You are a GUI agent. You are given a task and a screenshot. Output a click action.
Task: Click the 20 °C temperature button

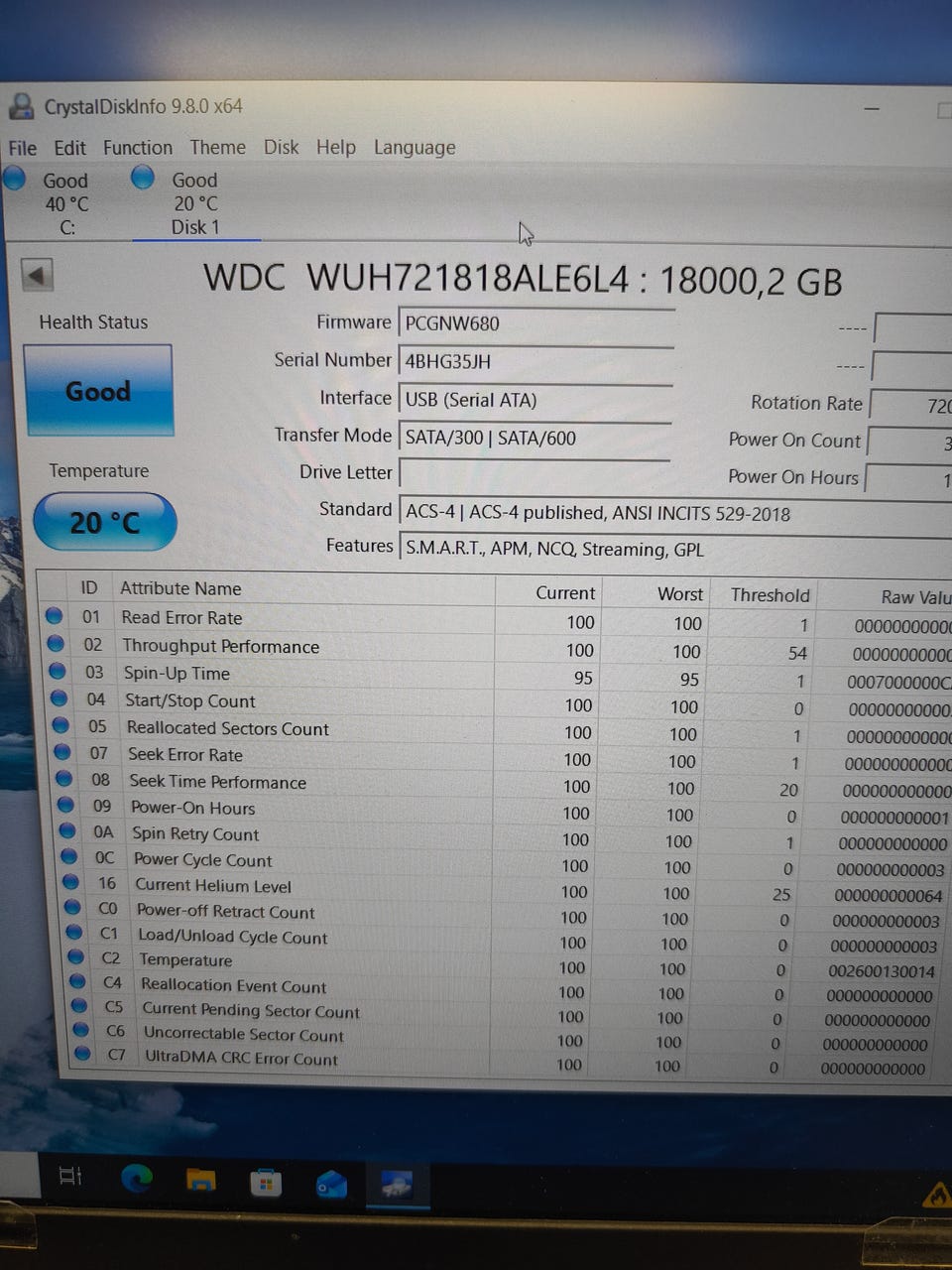coord(105,522)
